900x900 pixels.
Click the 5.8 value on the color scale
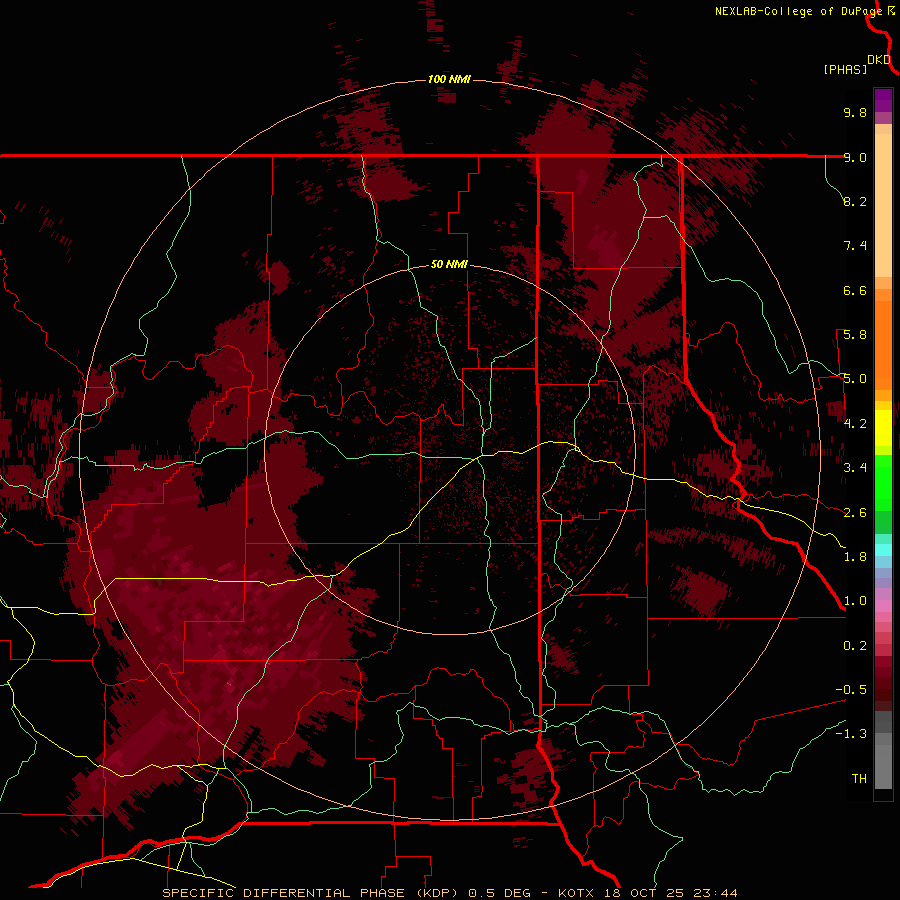pyautogui.click(x=855, y=335)
